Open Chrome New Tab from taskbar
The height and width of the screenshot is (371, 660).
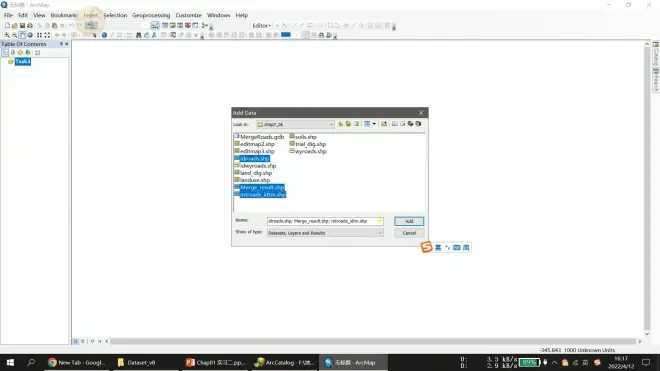coord(76,363)
